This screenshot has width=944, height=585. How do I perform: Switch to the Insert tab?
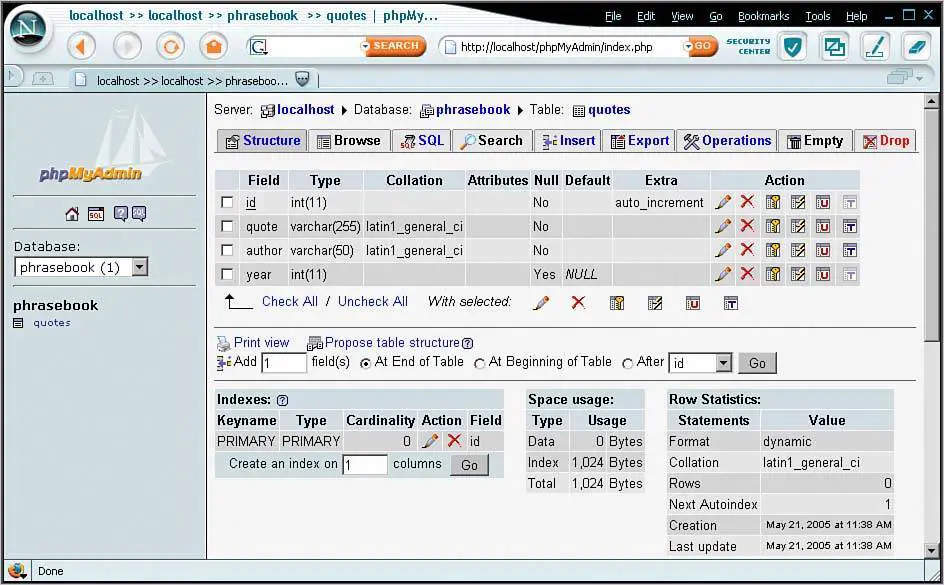pyautogui.click(x=568, y=141)
